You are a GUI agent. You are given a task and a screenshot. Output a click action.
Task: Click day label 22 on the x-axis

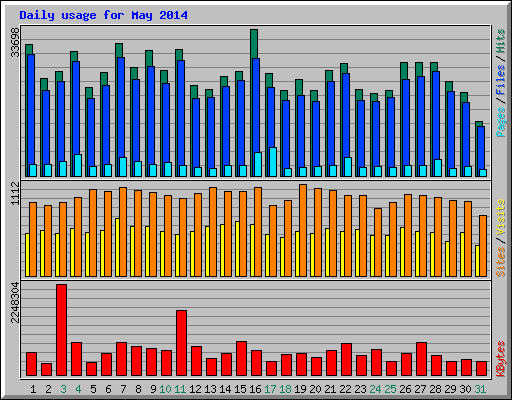click(x=345, y=389)
